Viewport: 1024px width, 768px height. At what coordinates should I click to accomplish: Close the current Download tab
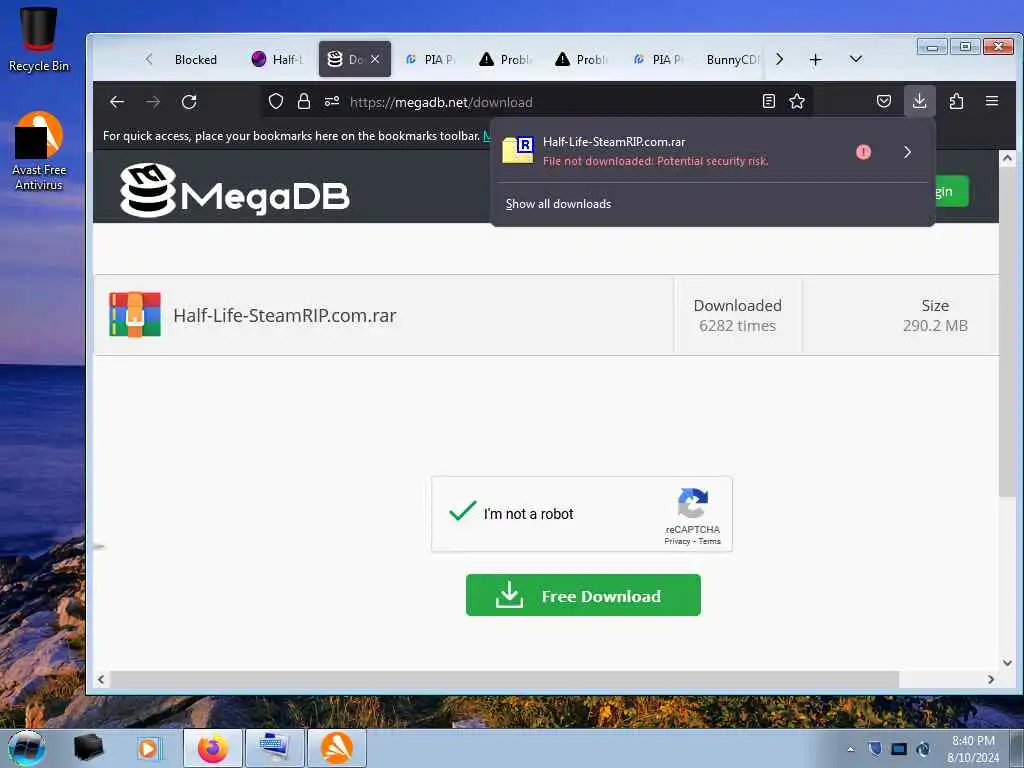coord(375,59)
